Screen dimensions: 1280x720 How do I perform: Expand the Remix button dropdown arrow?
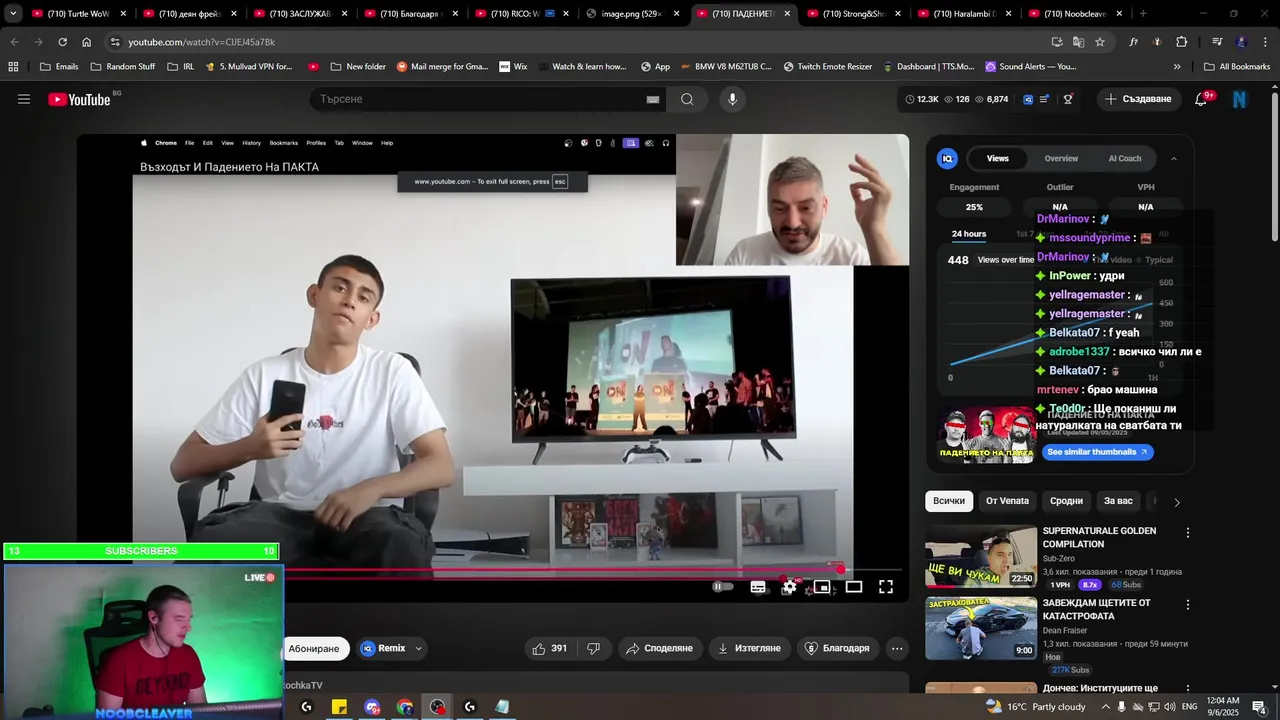click(418, 648)
